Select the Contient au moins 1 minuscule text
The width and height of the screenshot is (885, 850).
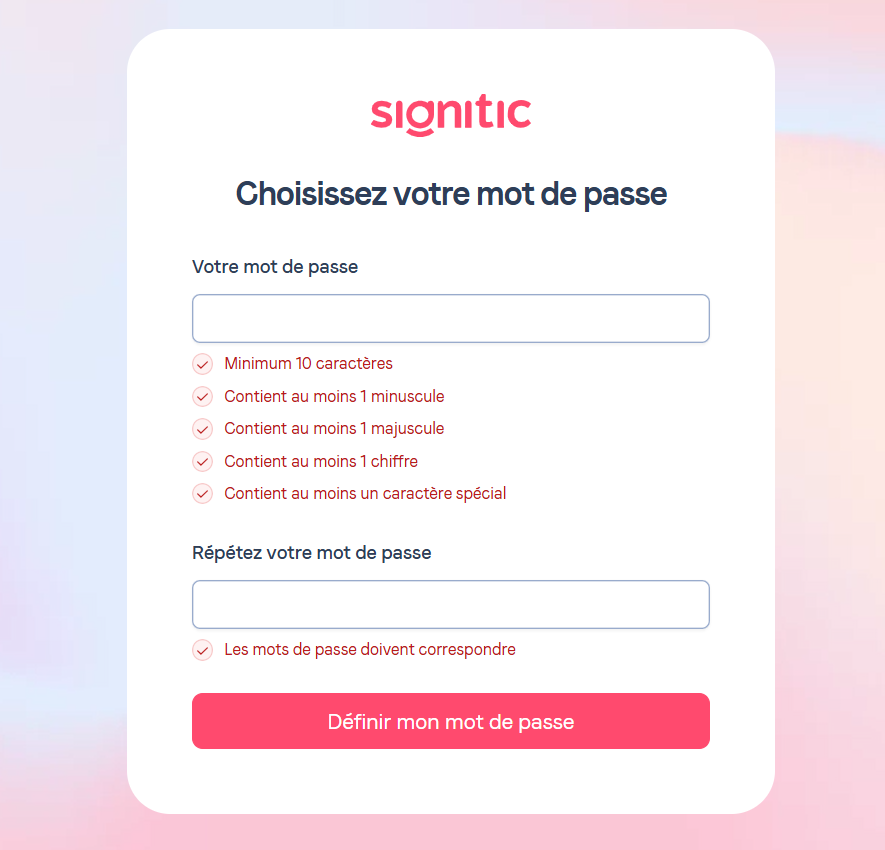click(x=334, y=396)
